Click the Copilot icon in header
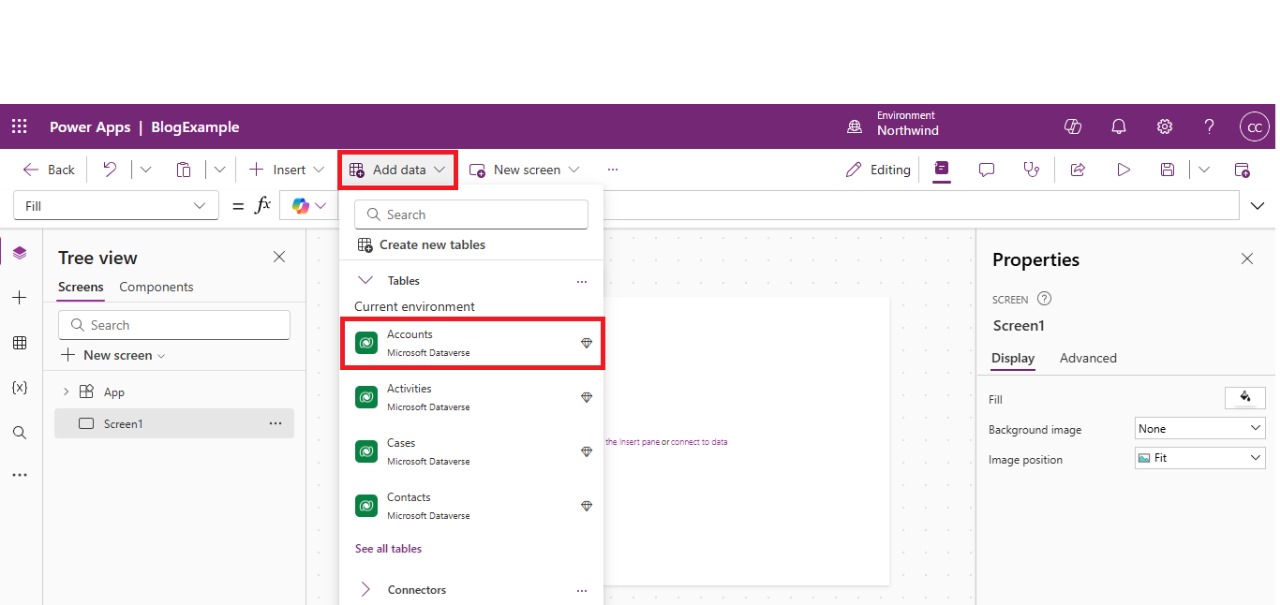The width and height of the screenshot is (1280, 605). pos(1073,127)
